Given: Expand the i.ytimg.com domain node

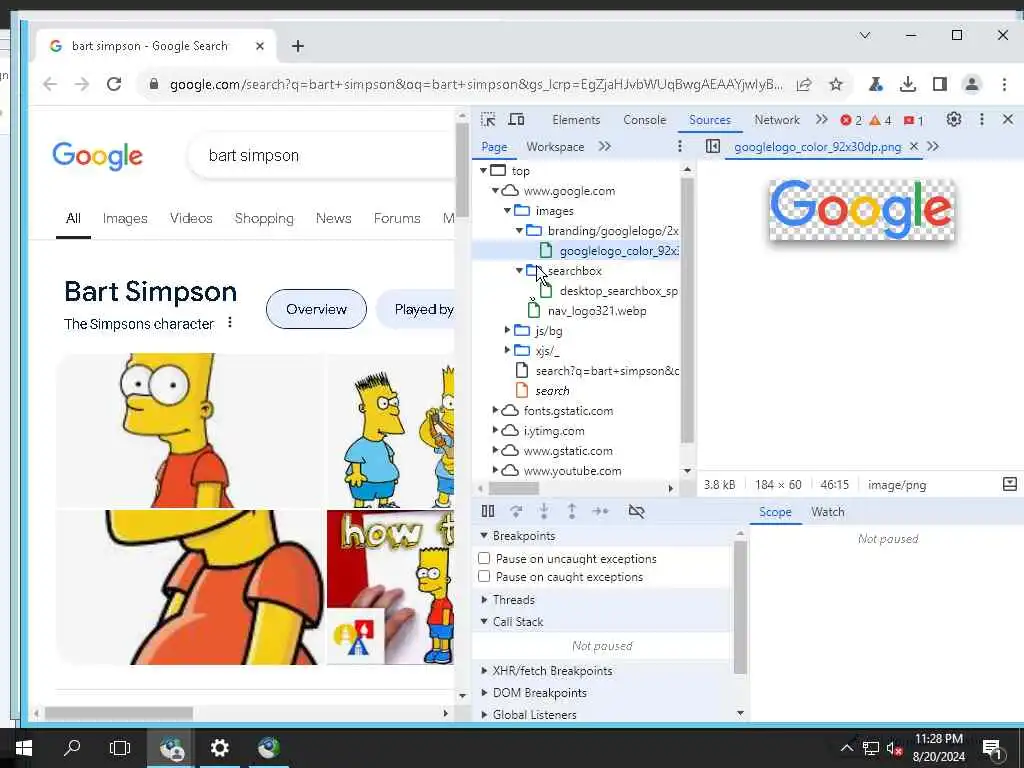Looking at the screenshot, I should click(495, 430).
